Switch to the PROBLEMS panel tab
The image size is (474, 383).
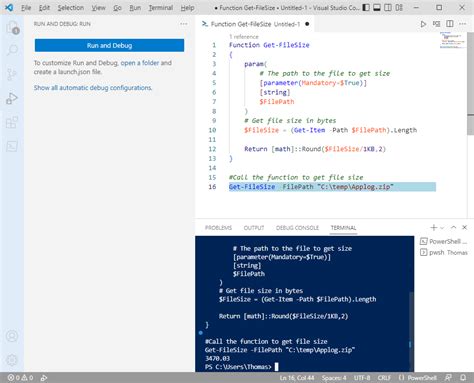218,228
